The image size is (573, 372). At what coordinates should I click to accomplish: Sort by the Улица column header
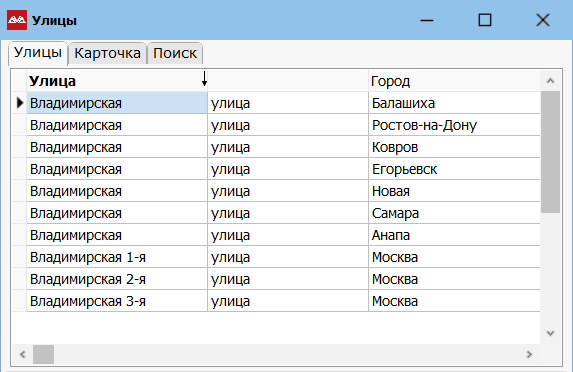point(117,81)
